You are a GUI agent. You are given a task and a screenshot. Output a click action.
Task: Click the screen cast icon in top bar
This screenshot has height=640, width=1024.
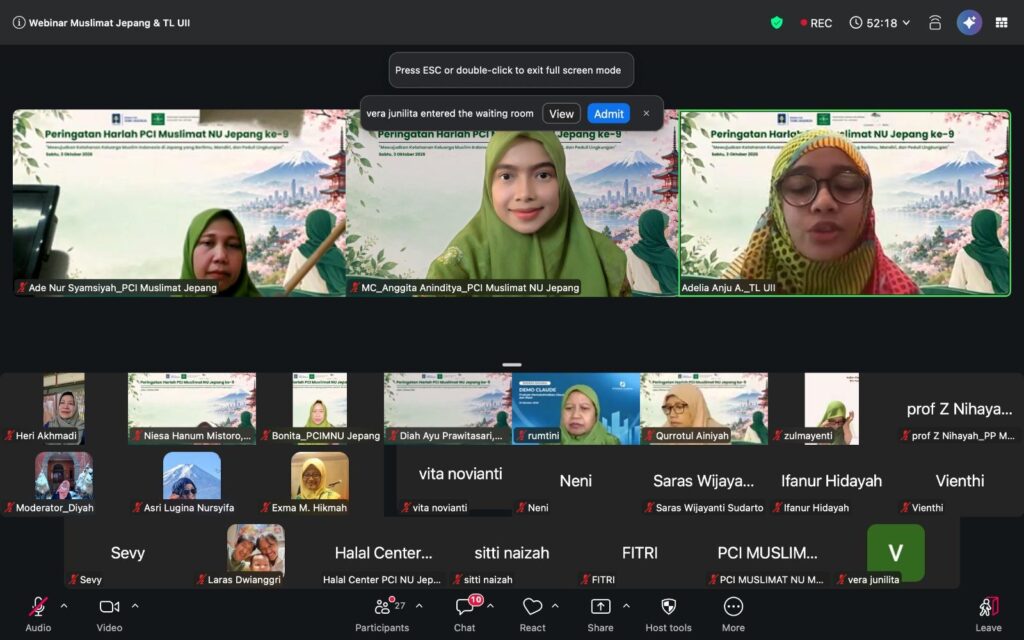click(x=935, y=23)
